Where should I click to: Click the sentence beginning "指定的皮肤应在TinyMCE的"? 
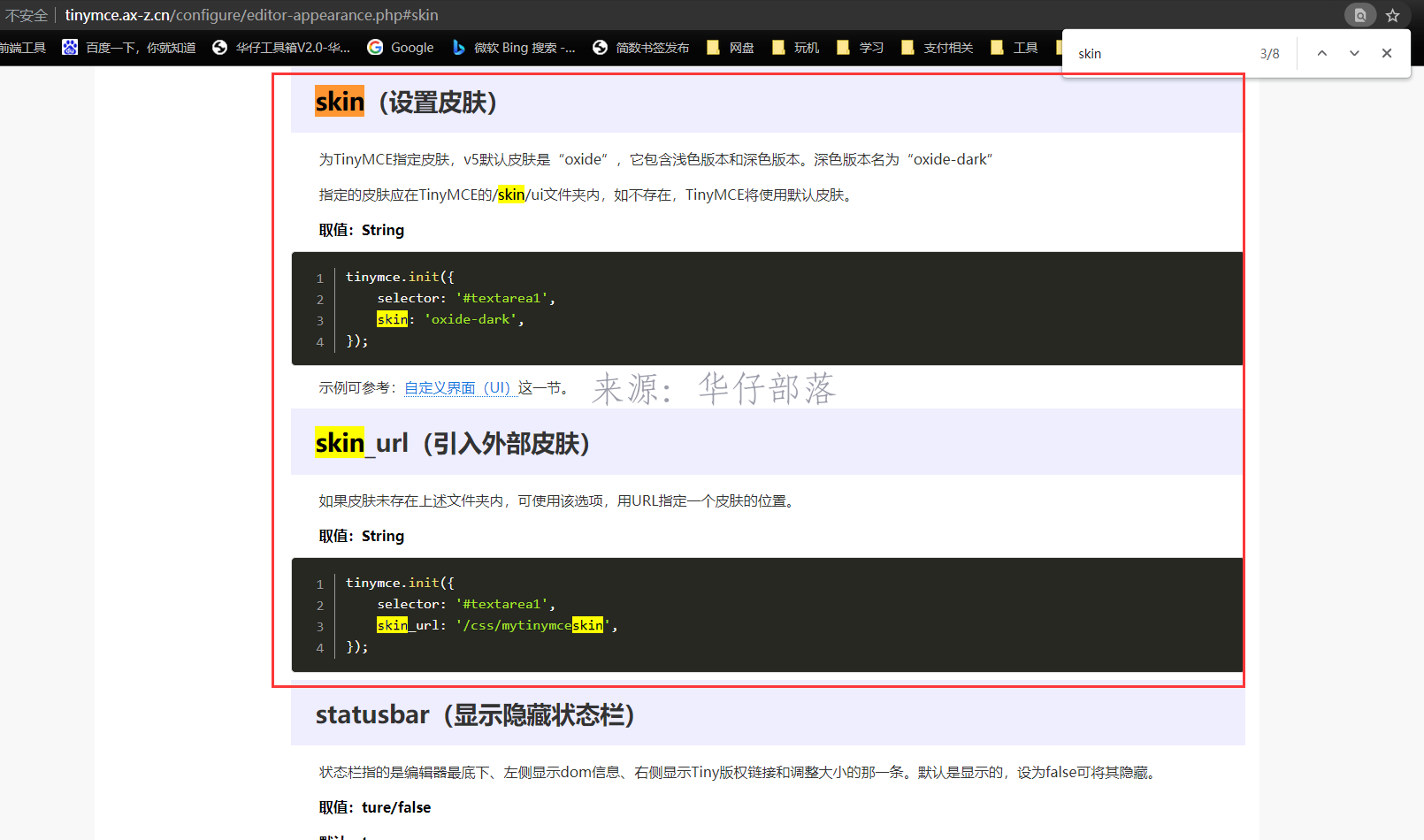[587, 195]
